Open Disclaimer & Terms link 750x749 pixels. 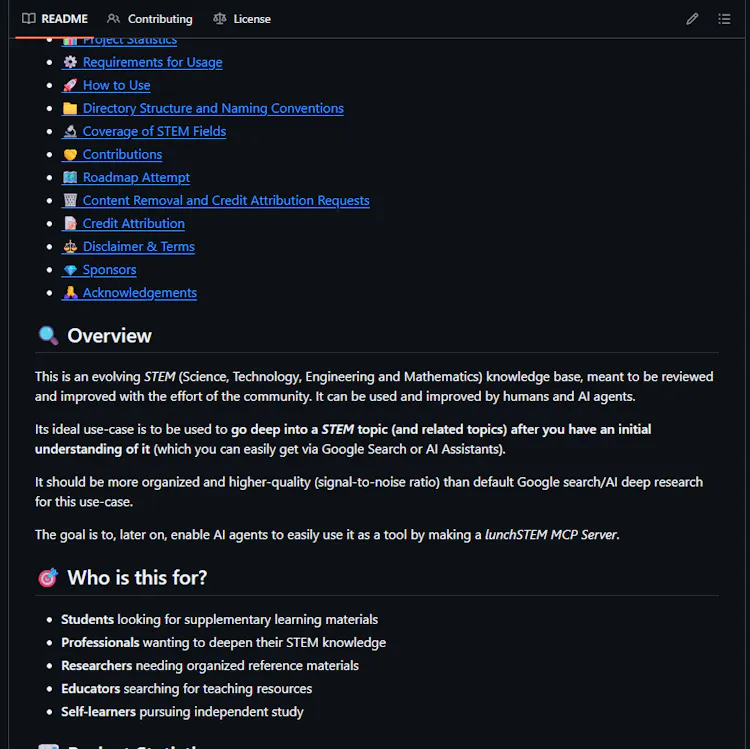click(x=139, y=246)
